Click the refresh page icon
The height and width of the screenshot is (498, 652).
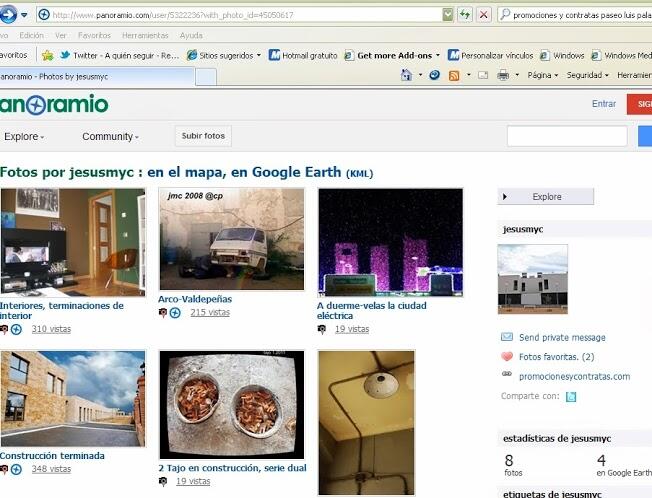coord(464,15)
